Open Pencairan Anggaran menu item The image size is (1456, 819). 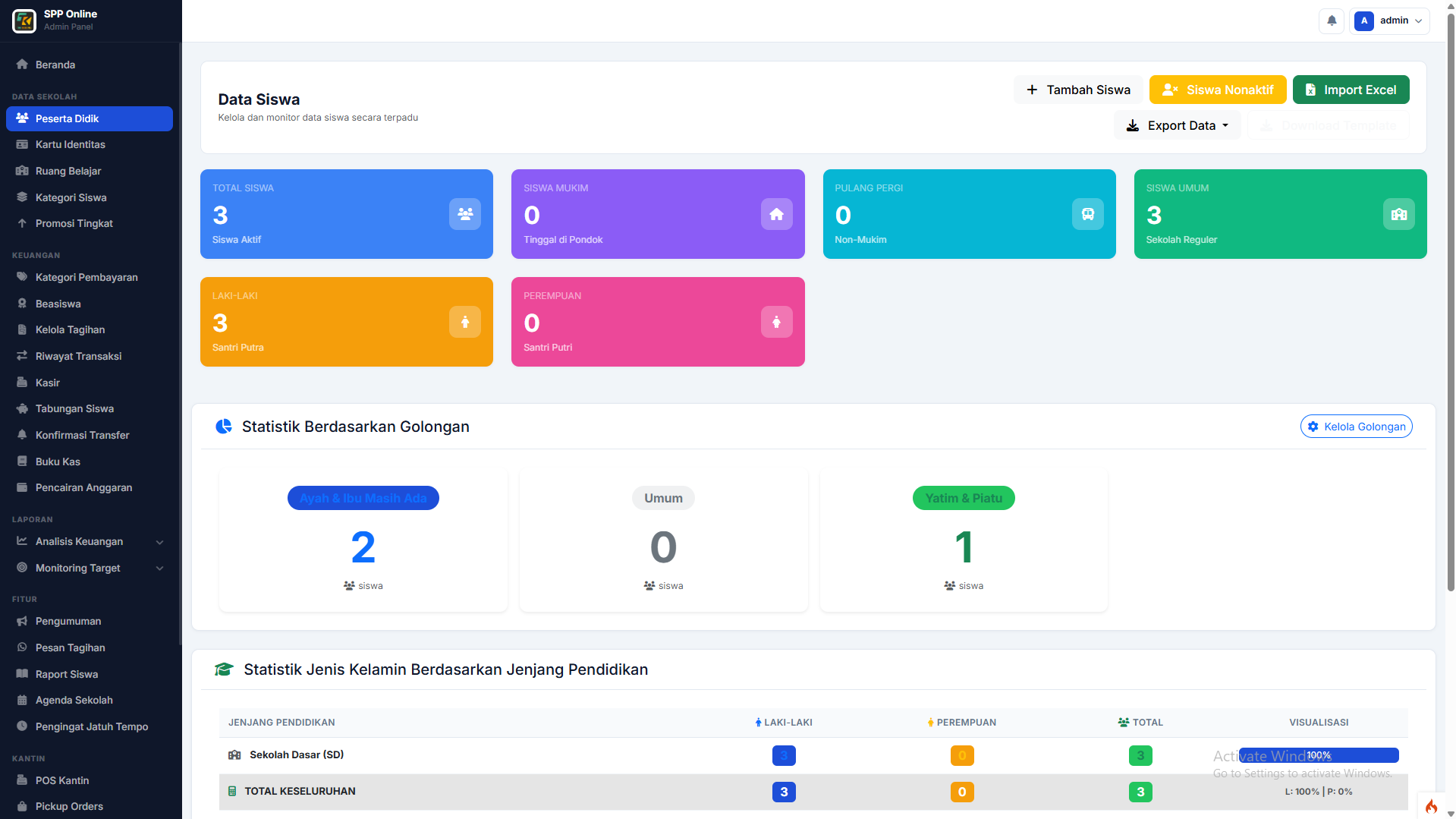(90, 487)
